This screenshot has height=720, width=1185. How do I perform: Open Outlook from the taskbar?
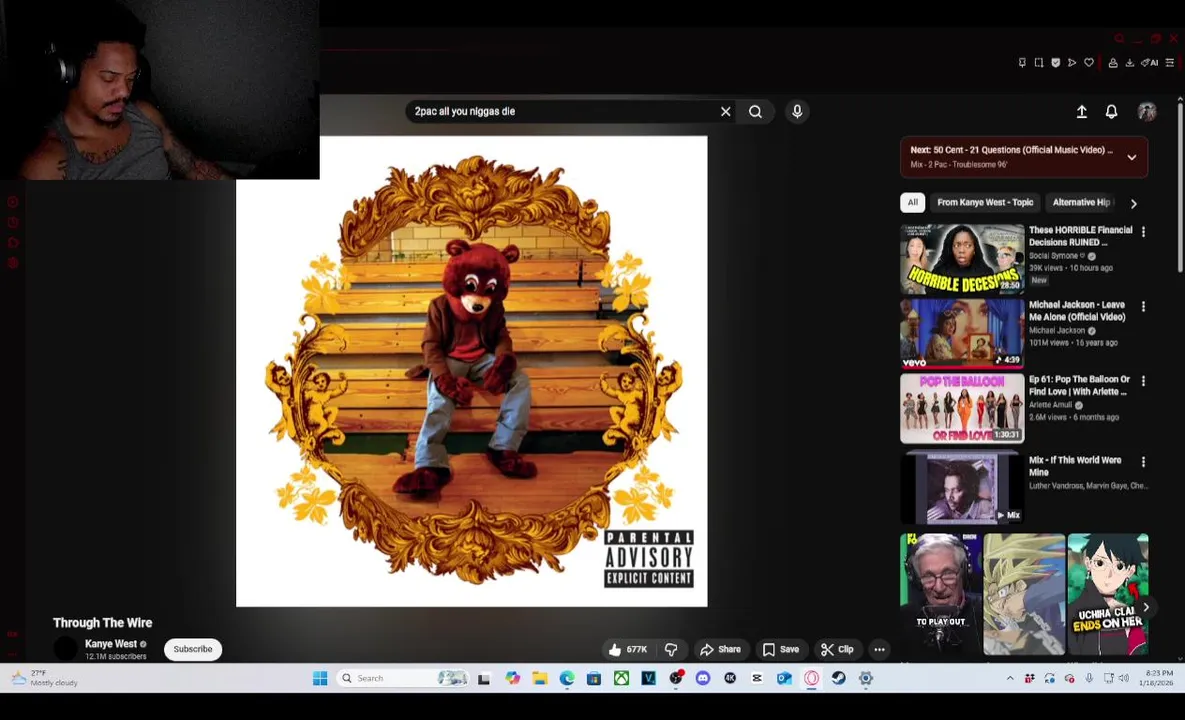point(784,678)
